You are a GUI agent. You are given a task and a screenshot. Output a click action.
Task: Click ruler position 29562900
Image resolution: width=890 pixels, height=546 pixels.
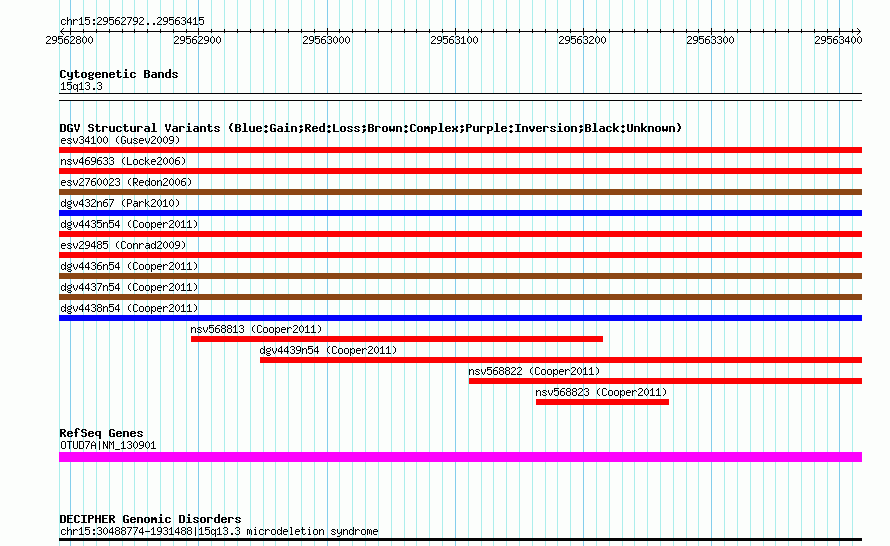tap(198, 40)
